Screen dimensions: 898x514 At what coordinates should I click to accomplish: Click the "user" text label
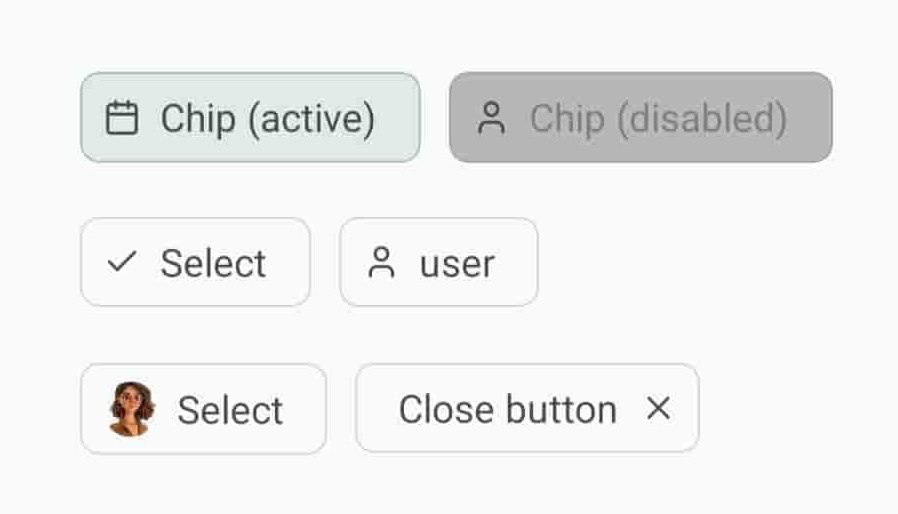(x=457, y=264)
